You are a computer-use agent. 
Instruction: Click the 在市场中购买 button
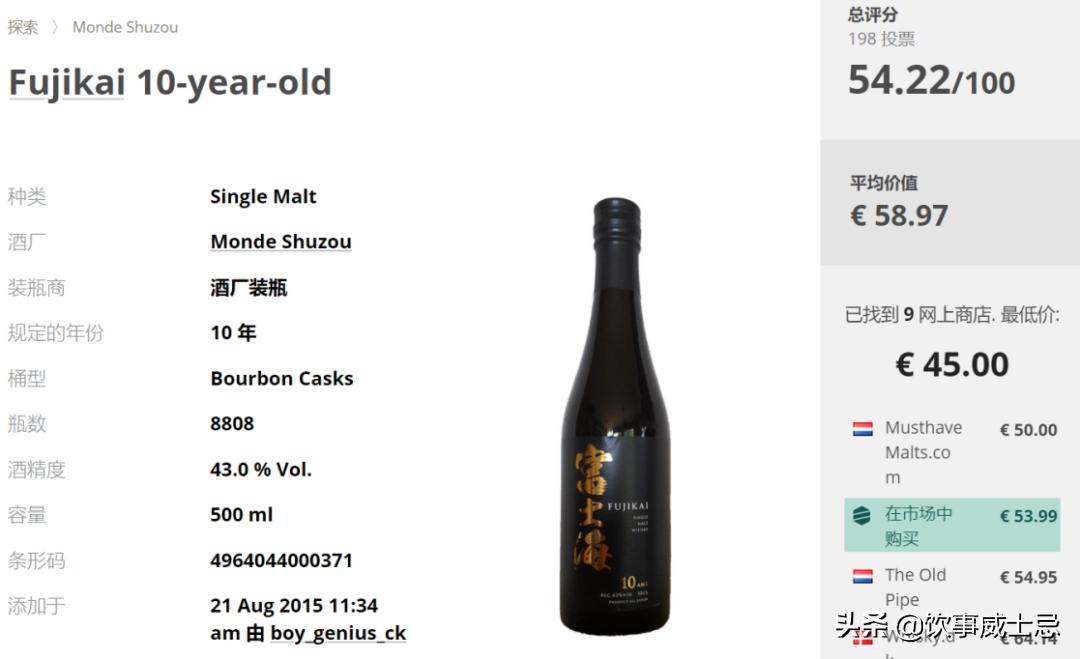tap(918, 525)
